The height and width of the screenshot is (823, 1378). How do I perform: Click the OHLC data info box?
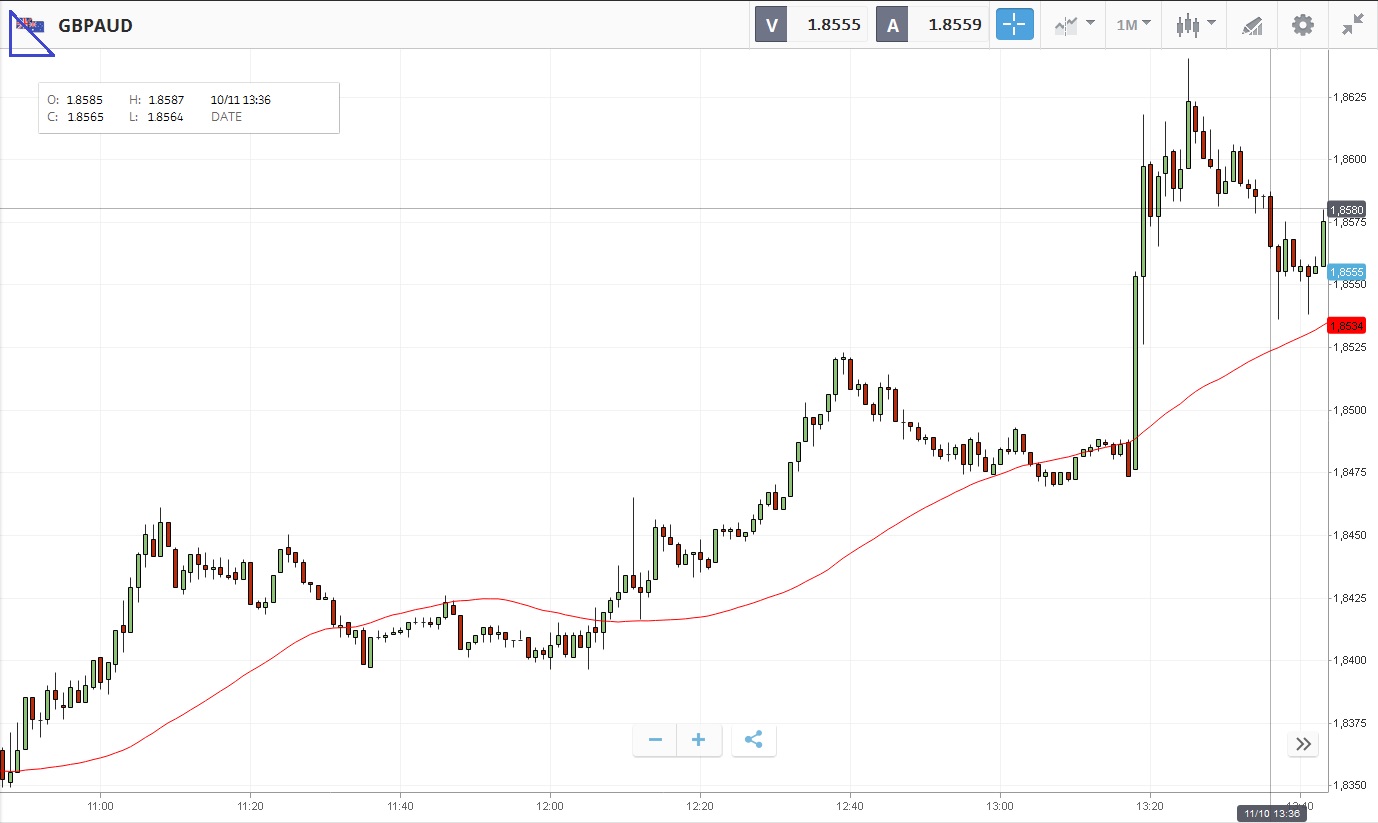(x=188, y=108)
